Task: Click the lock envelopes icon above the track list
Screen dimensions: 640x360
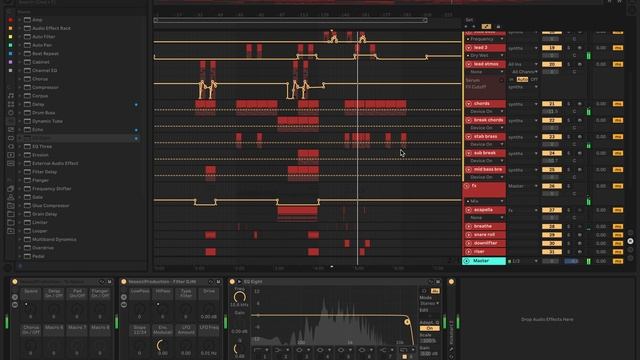Action: click(498, 27)
